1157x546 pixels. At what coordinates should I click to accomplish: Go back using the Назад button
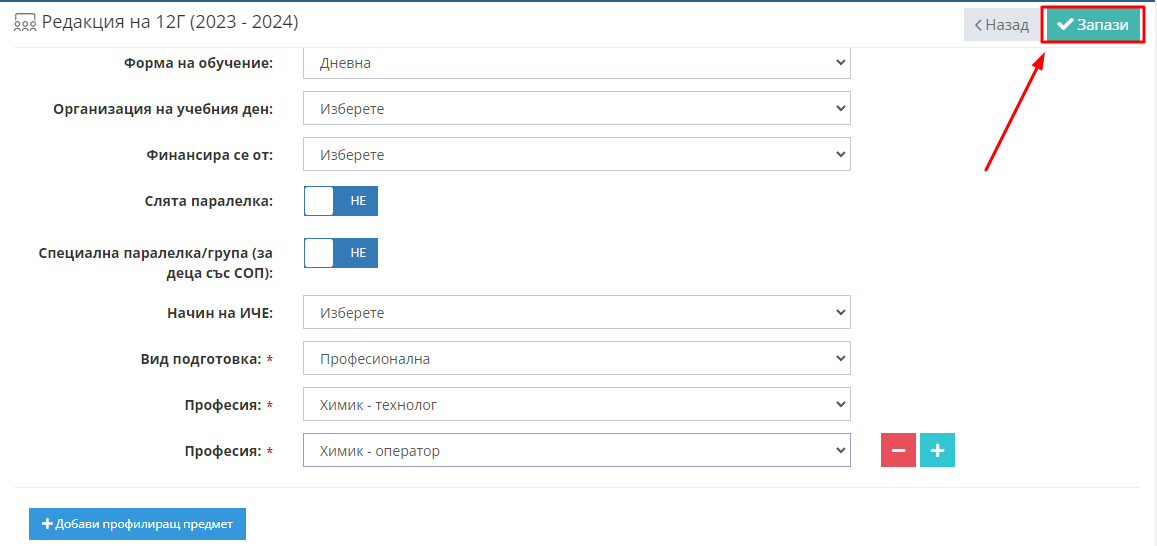coord(1002,25)
